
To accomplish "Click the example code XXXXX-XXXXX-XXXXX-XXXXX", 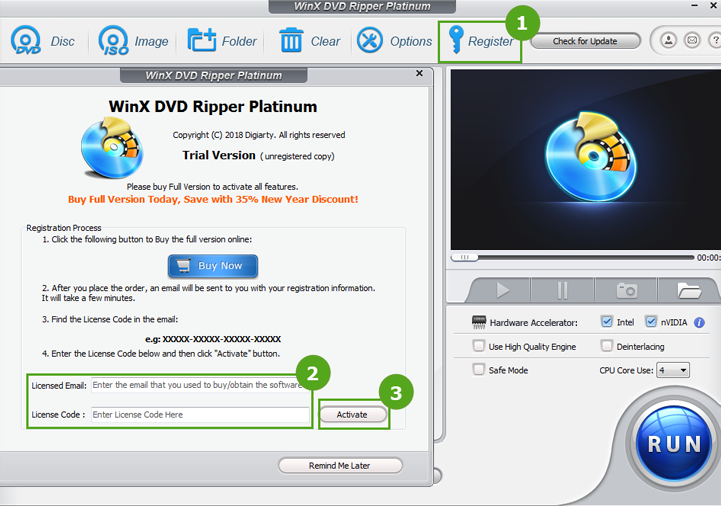I will point(222,339).
